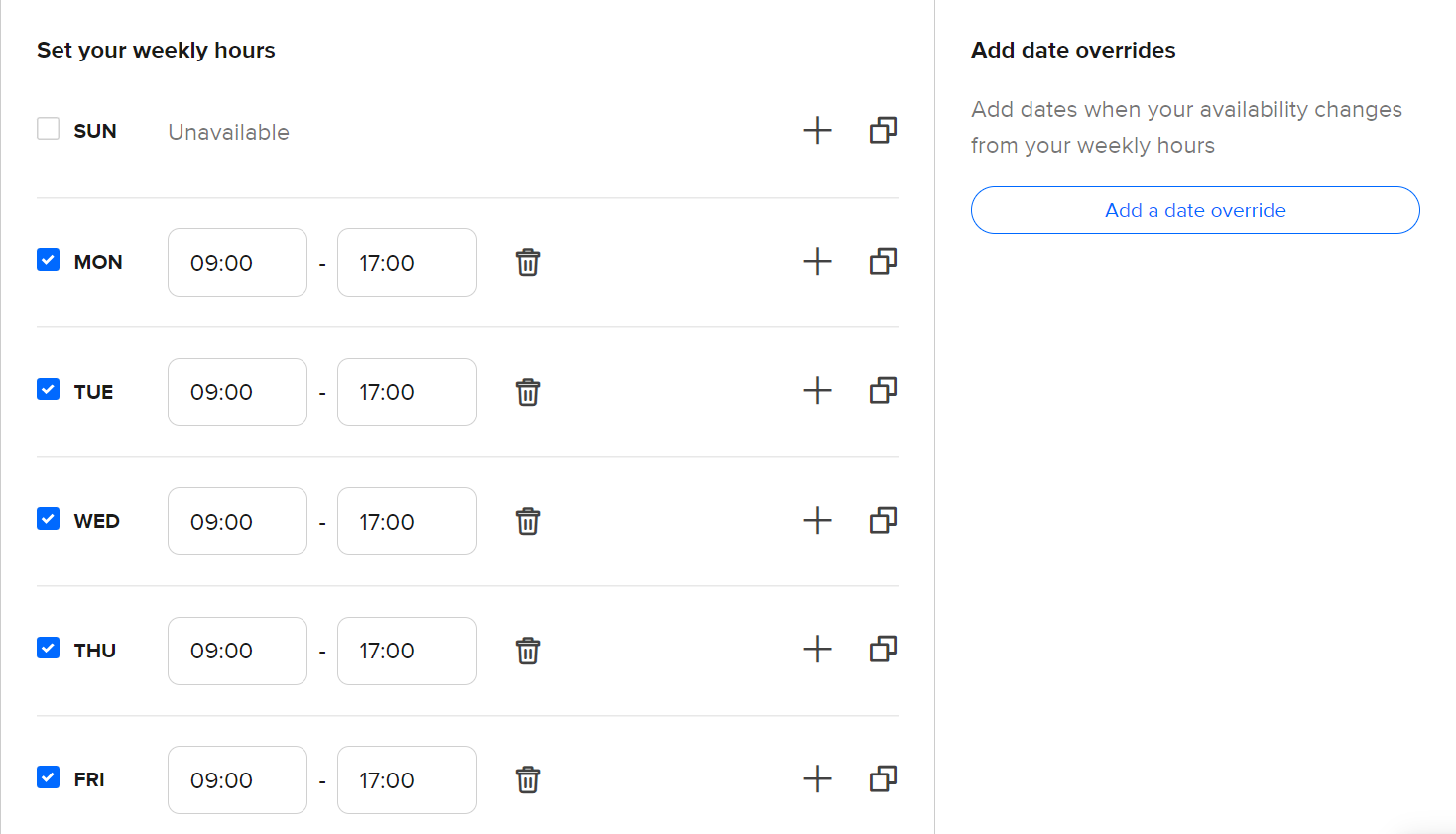1456x834 pixels.
Task: Delete Monday's 09:00-17:00 time interval
Action: tap(528, 263)
